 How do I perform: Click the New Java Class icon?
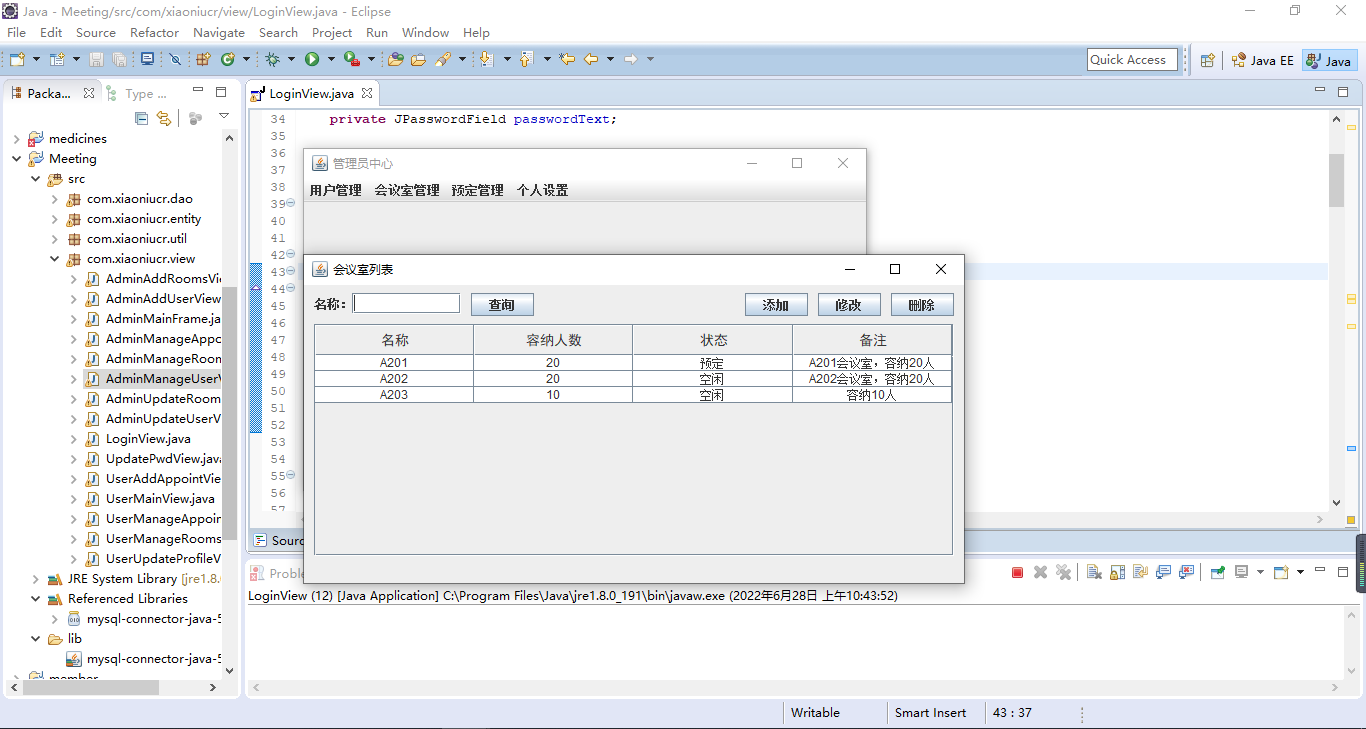tap(228, 59)
